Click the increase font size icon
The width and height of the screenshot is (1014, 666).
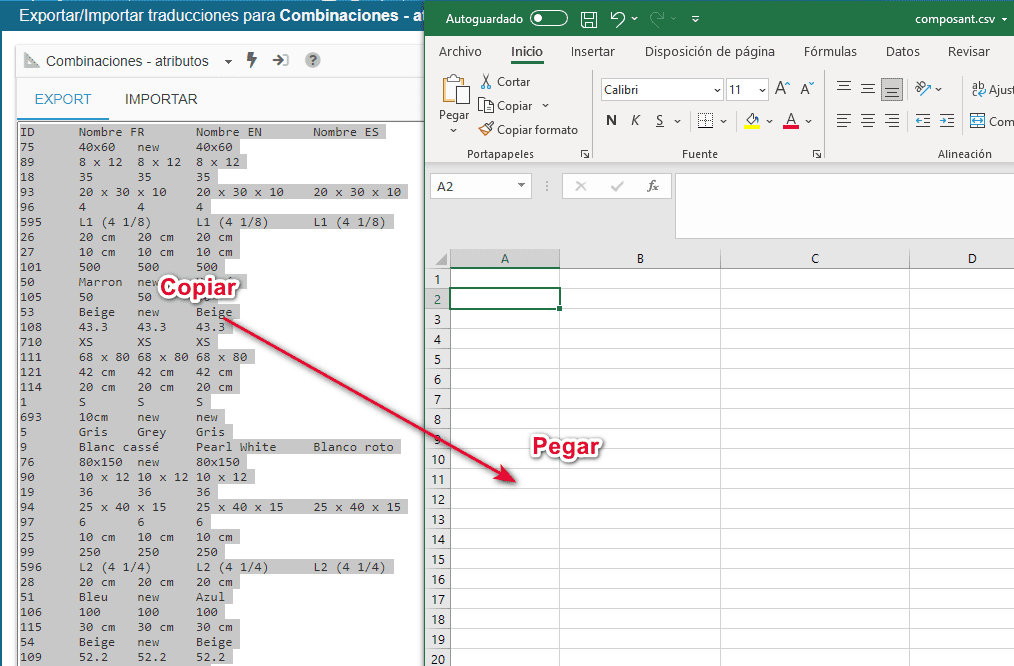(782, 89)
